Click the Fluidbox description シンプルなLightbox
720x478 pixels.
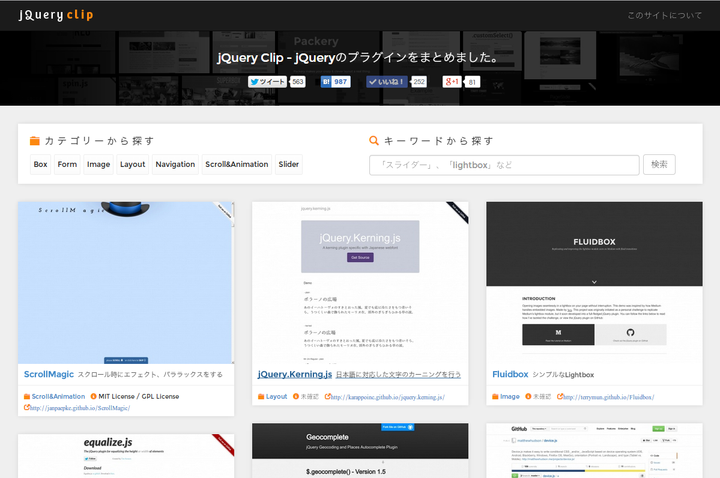[563, 375]
